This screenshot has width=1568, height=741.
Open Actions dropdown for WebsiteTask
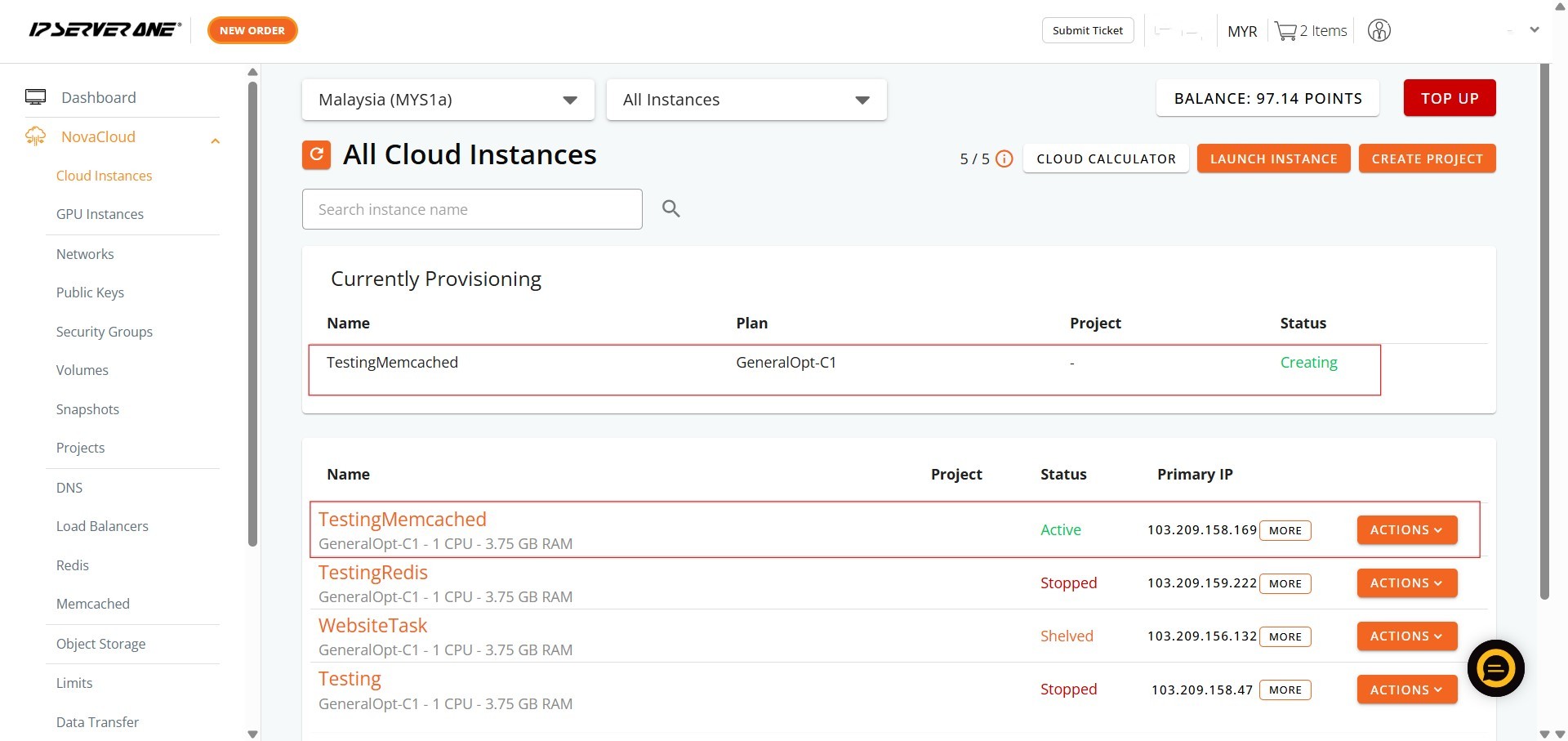pyautogui.click(x=1406, y=636)
